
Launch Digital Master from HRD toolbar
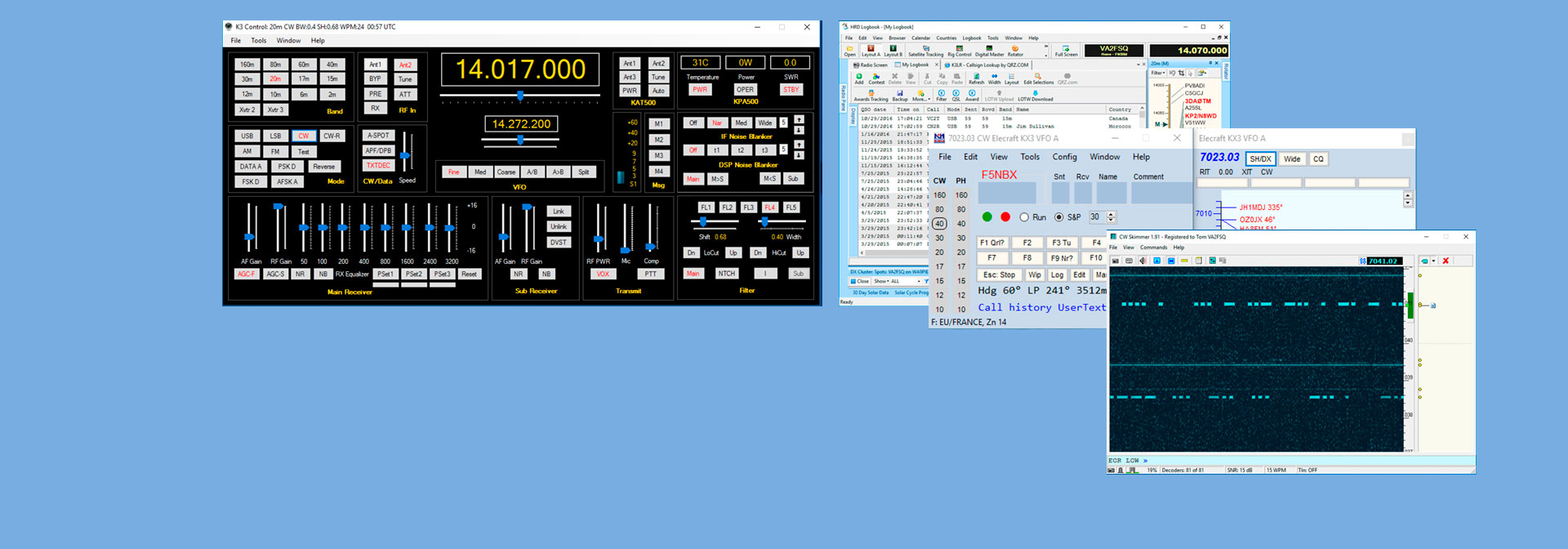[989, 51]
